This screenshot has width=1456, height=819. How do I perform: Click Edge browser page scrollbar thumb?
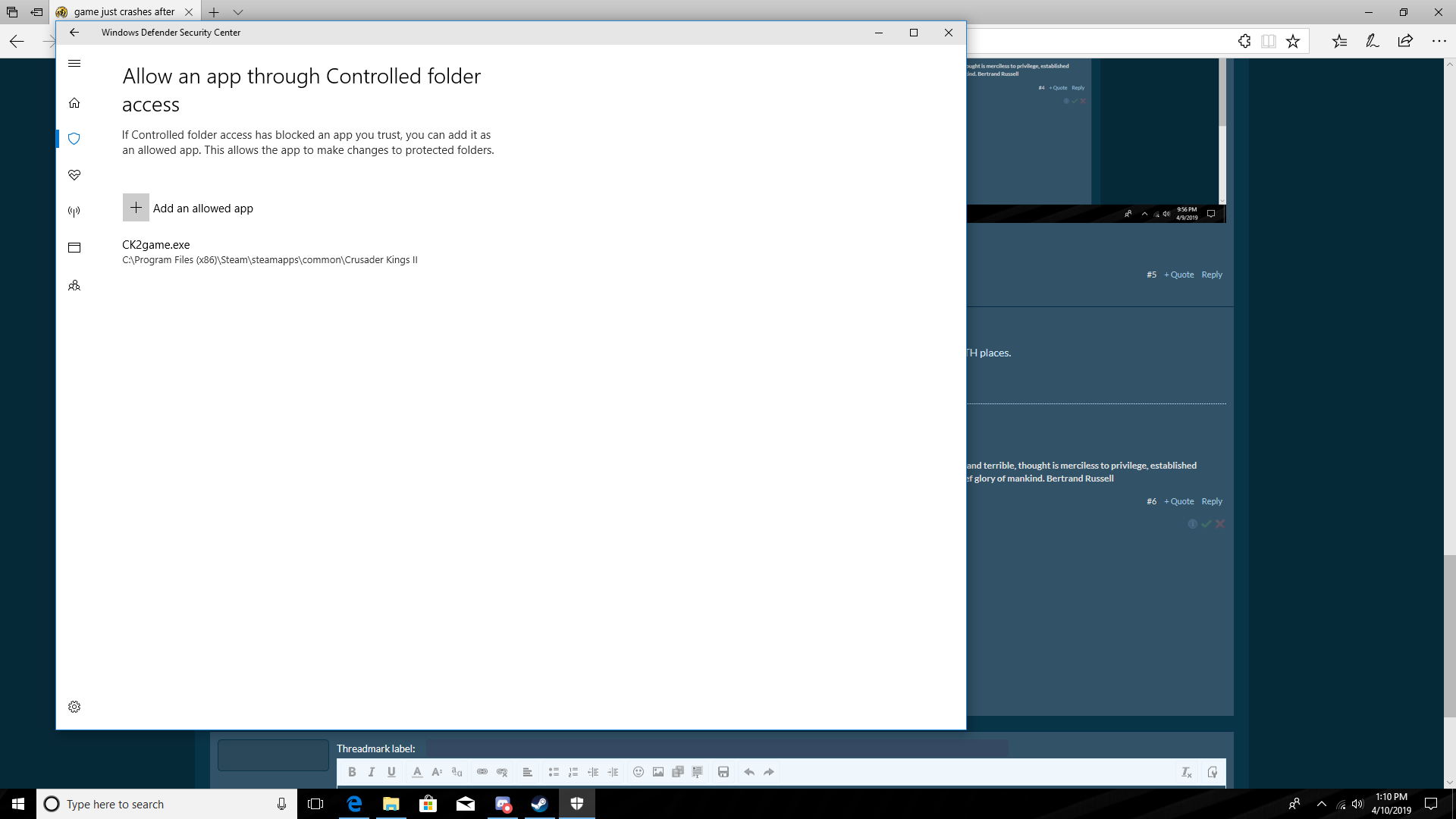coord(1449,635)
